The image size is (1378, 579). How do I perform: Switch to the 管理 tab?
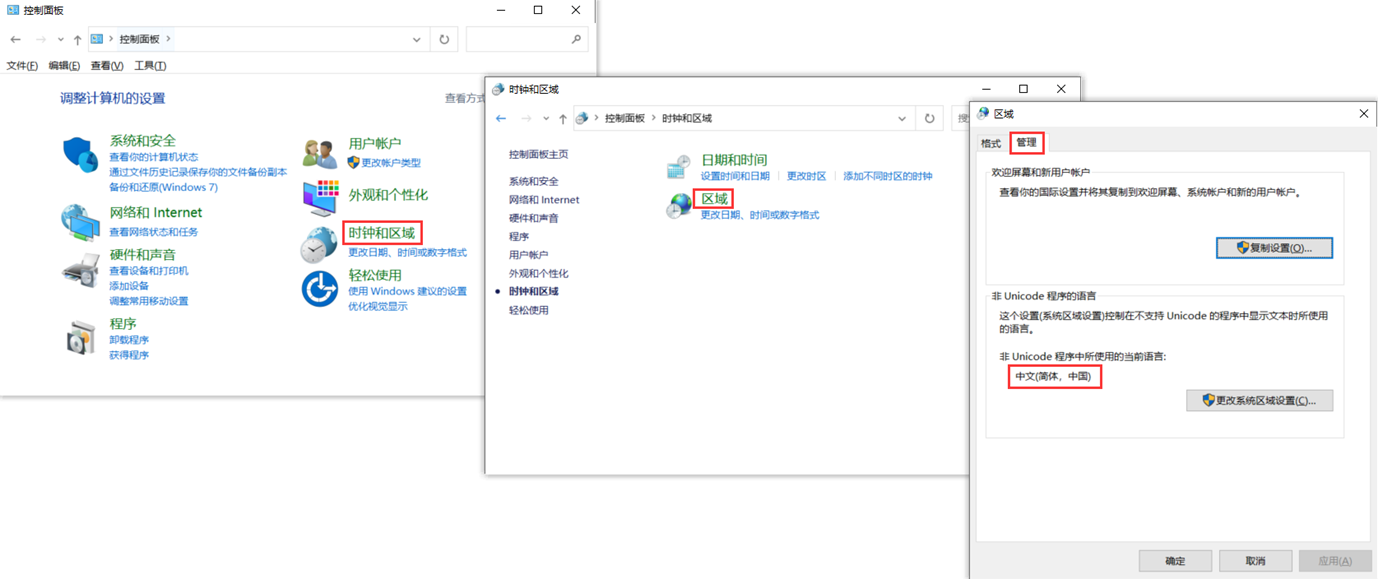pyautogui.click(x=1026, y=143)
